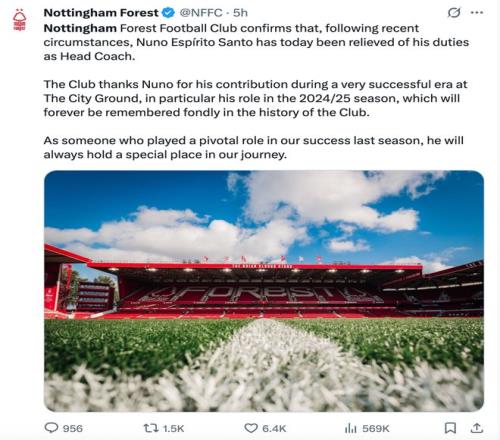The width and height of the screenshot is (500, 440).
Task: Click the Nottingham Forest profile avatar
Action: click(19, 20)
